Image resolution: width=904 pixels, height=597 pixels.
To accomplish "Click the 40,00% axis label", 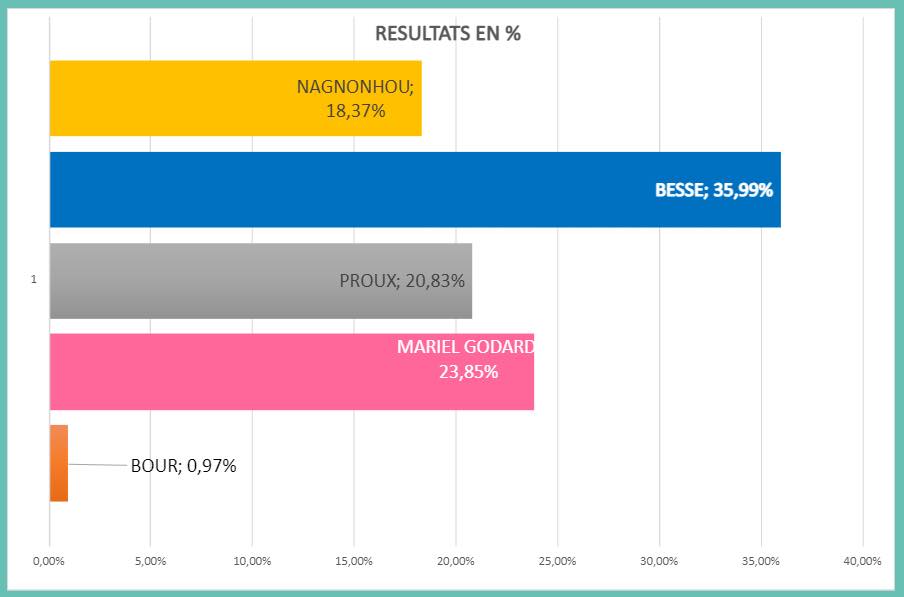I will coord(862,561).
